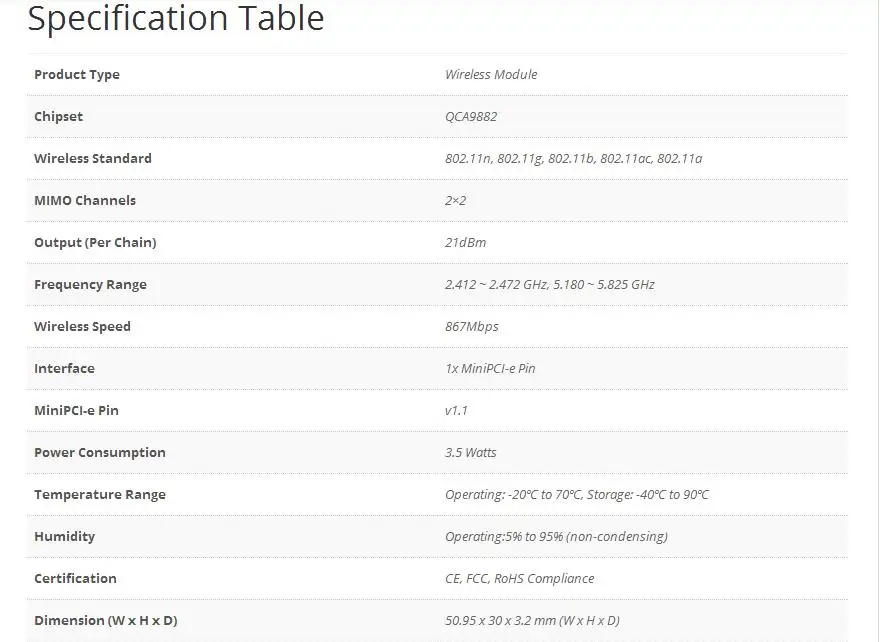
Task: Select the '3.5 Watts' value
Action: pos(470,453)
